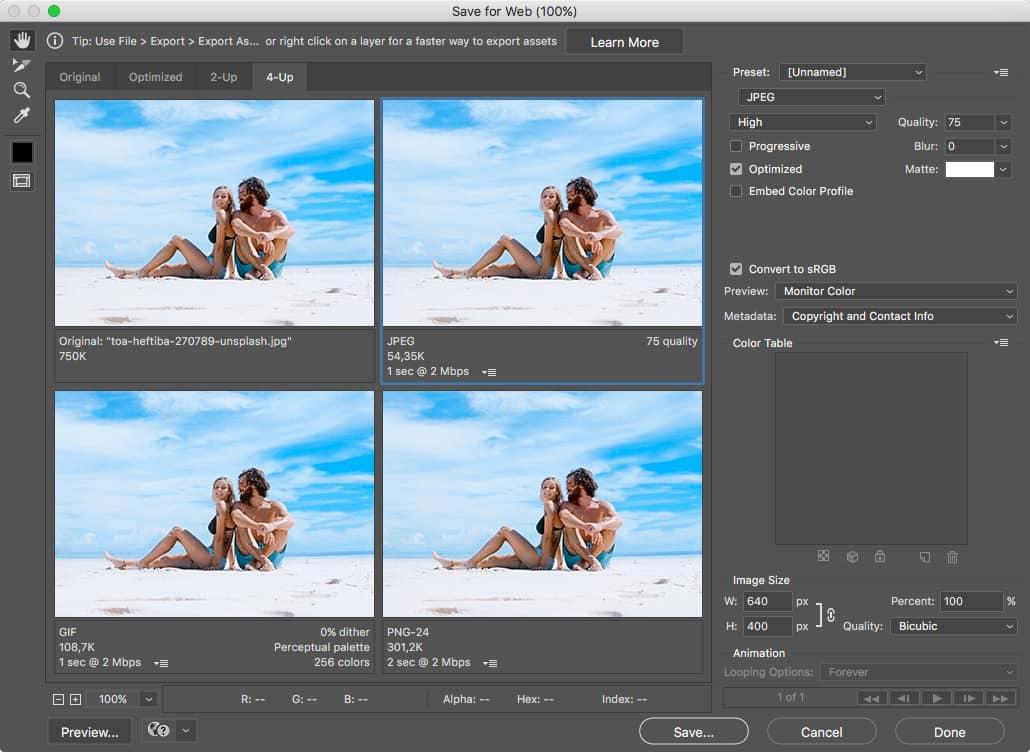1030x752 pixels.
Task: Switch to the Optimized tab
Action: point(155,77)
